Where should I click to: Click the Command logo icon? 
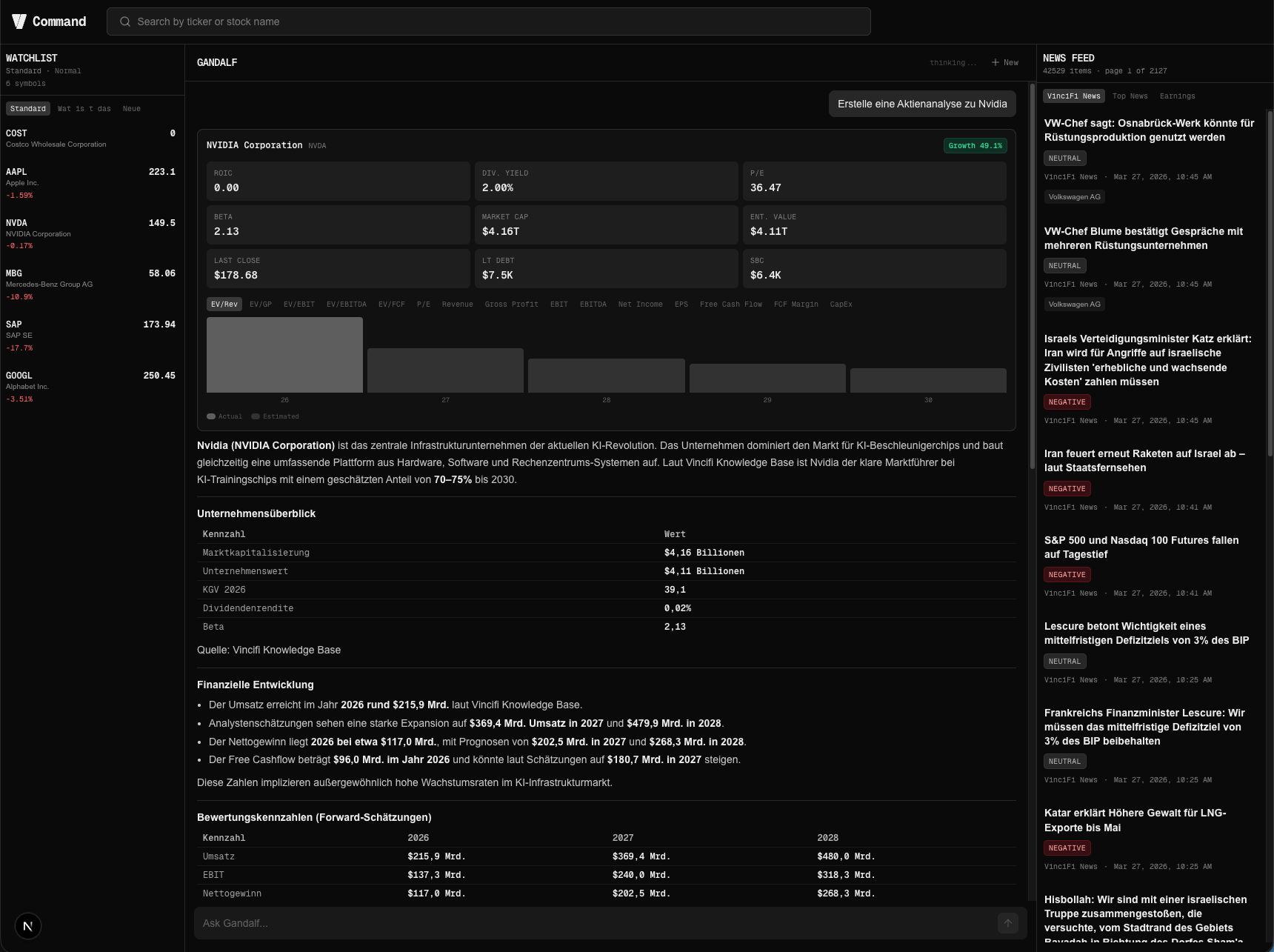19,21
